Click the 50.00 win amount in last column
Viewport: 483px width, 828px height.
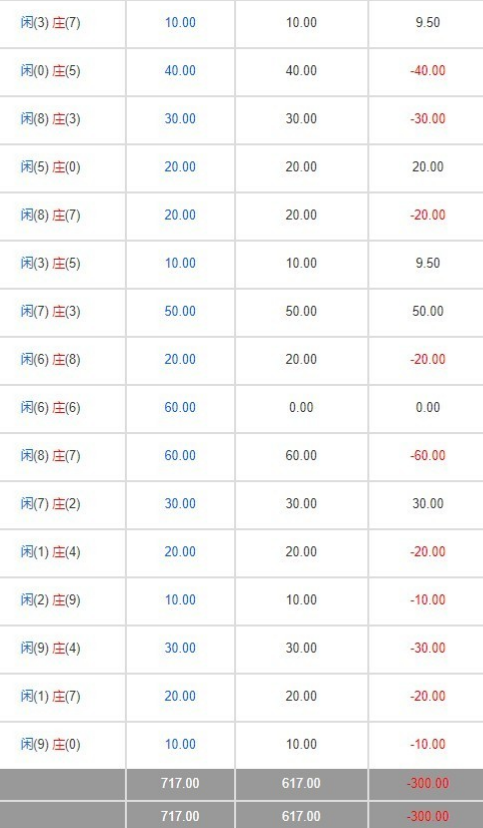coord(428,311)
